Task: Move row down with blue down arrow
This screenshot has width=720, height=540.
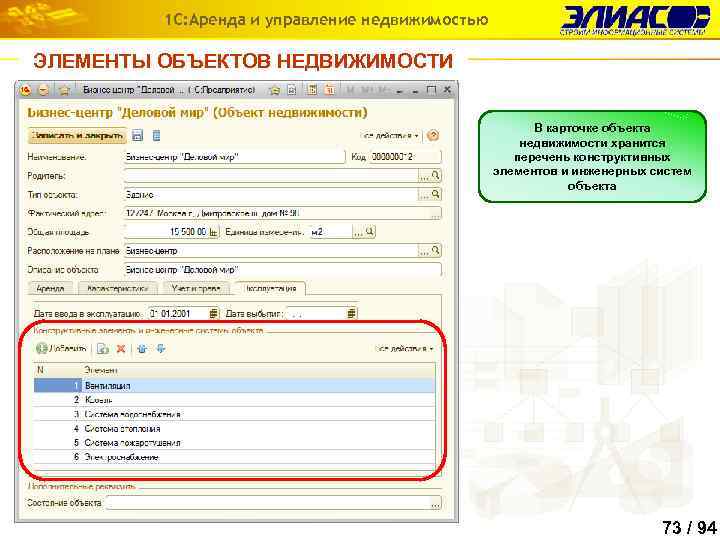Action: 161,349
